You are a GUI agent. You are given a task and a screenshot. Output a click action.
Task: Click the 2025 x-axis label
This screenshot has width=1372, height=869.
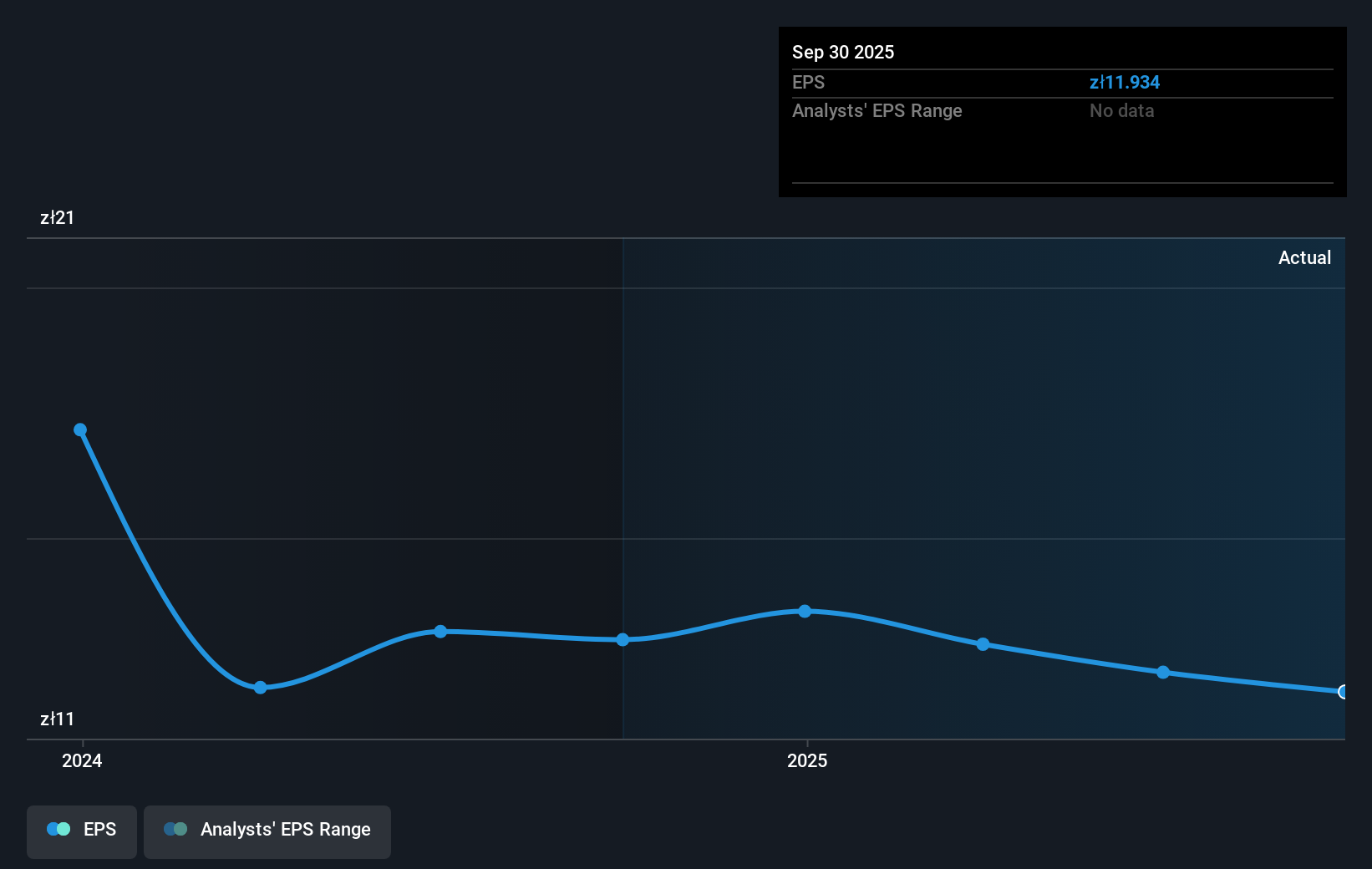(807, 760)
